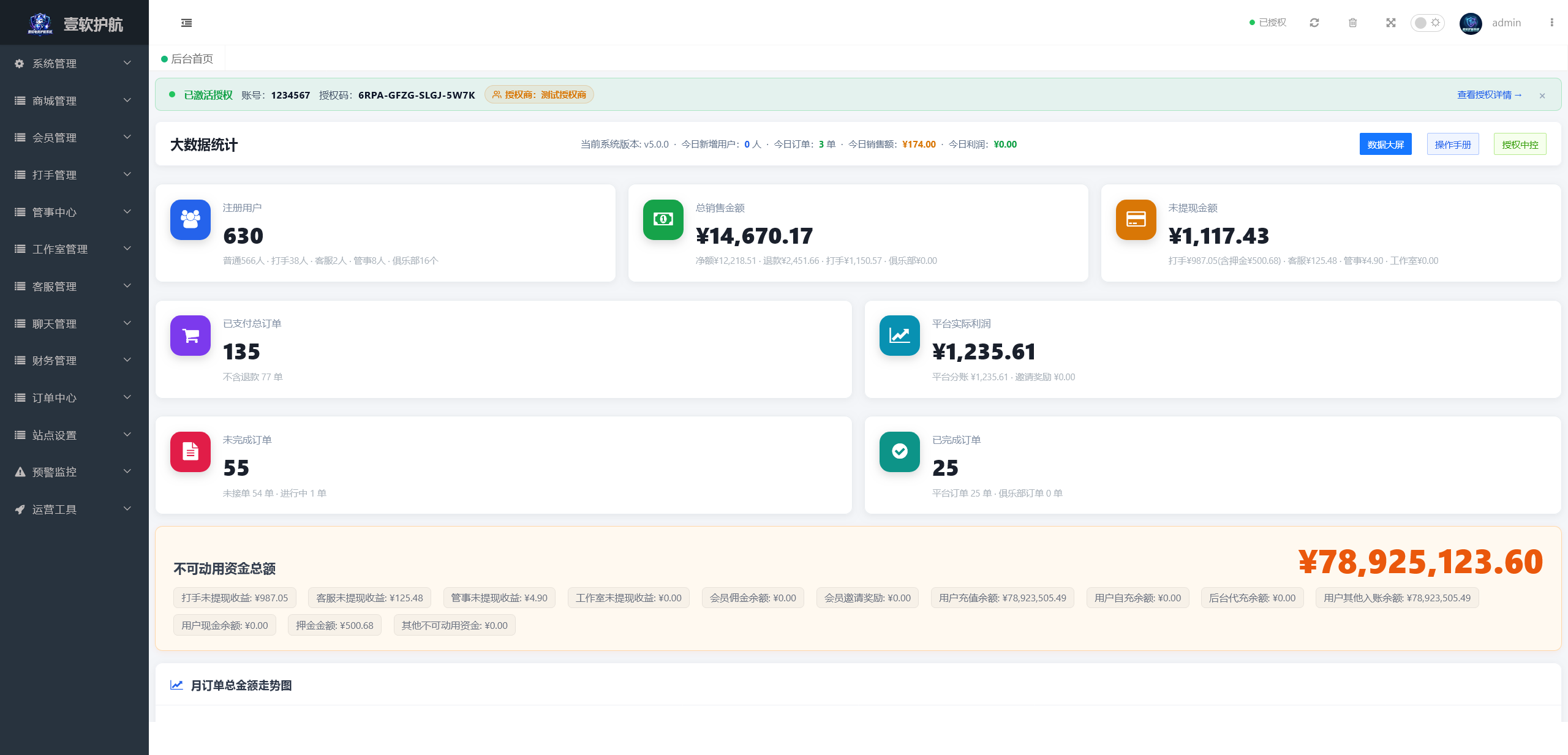
Task: Click the 授权中控 button
Action: [1520, 145]
